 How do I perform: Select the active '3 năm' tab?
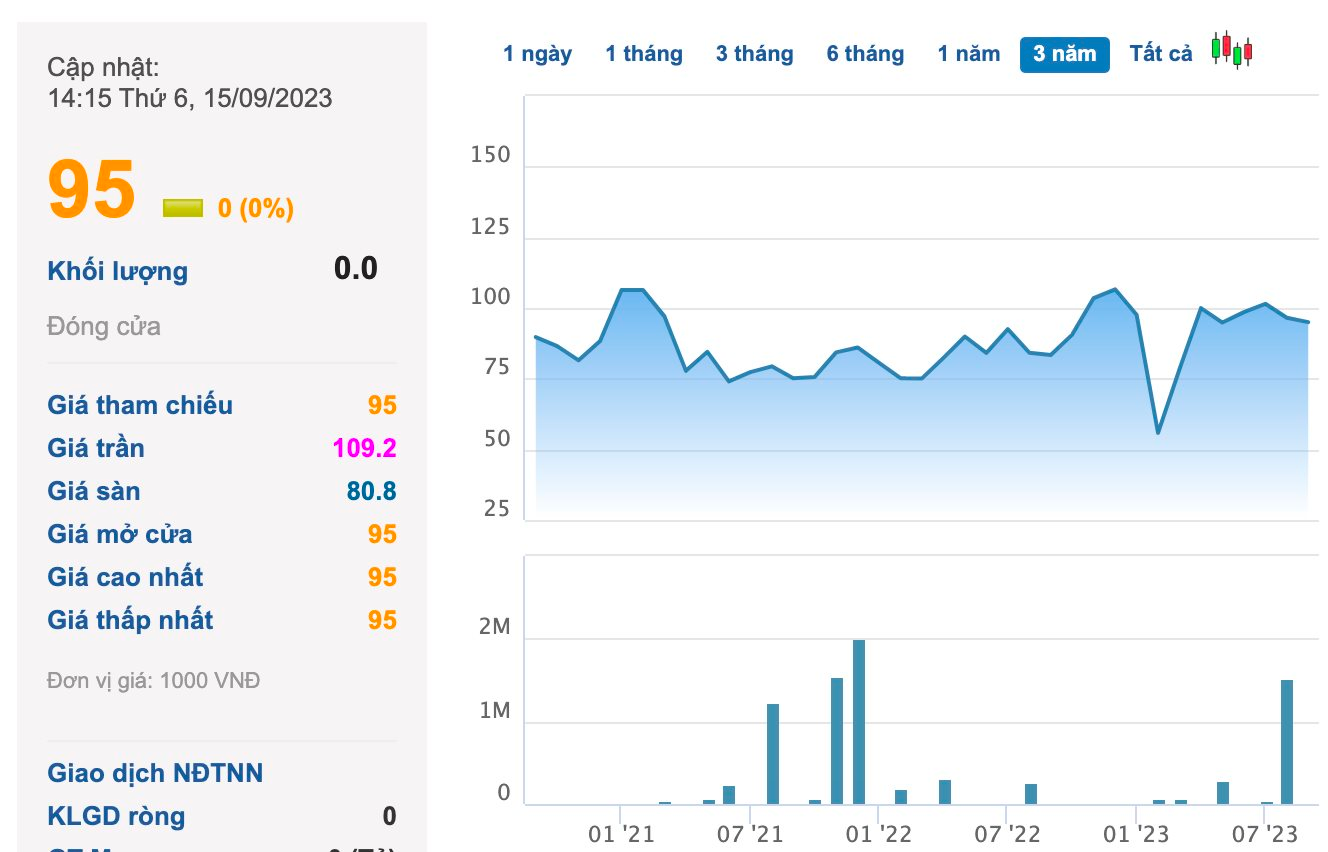[1065, 54]
